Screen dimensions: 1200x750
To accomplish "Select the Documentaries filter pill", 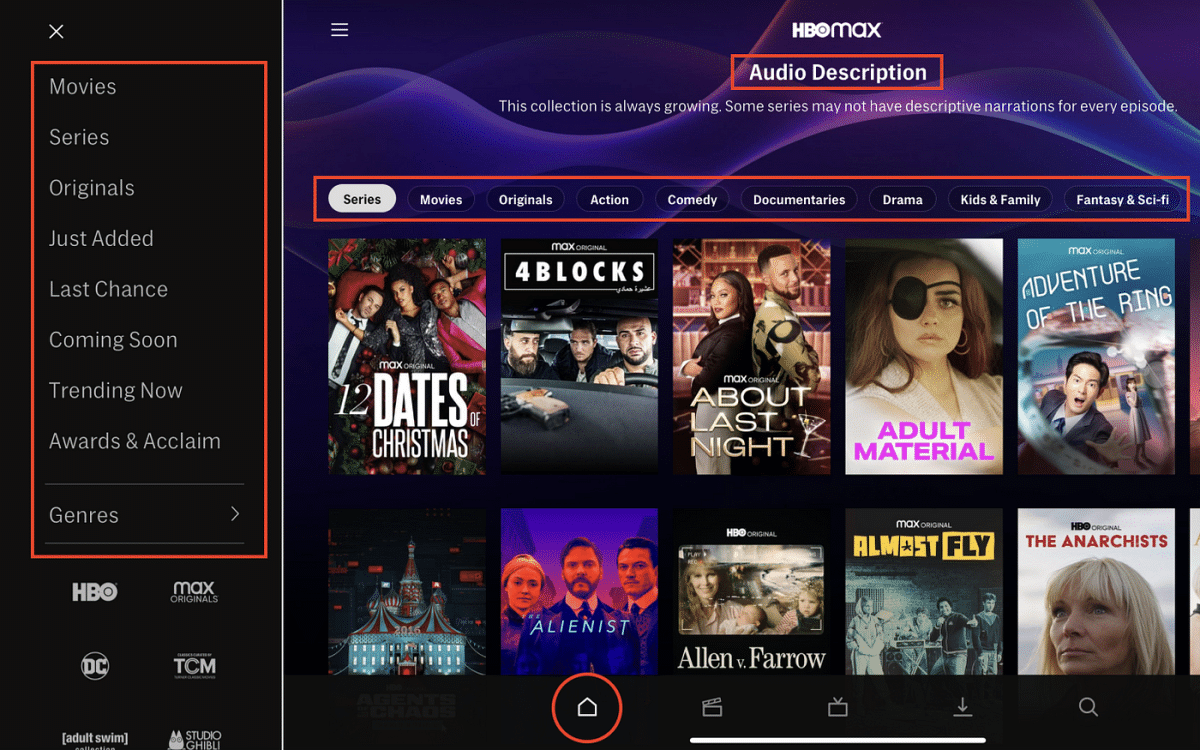I will (x=799, y=200).
